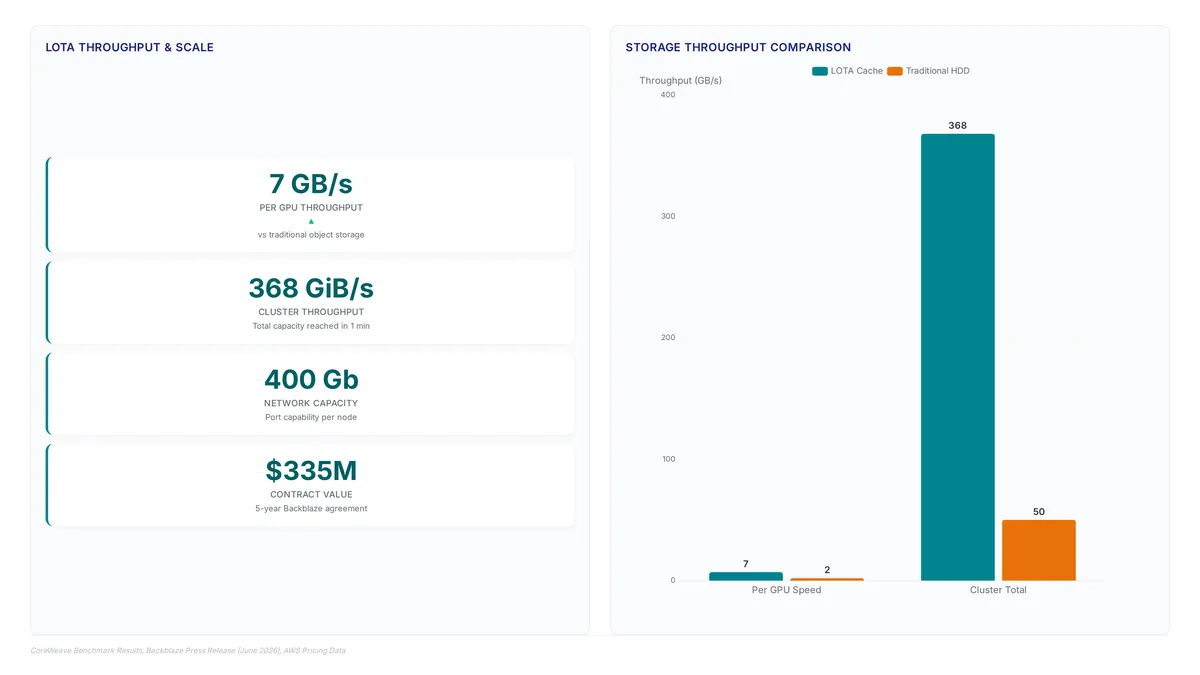Viewport: 1200px width, 675px height.
Task: Select the 368 GiB/s cluster throughput value
Action: 311,288
